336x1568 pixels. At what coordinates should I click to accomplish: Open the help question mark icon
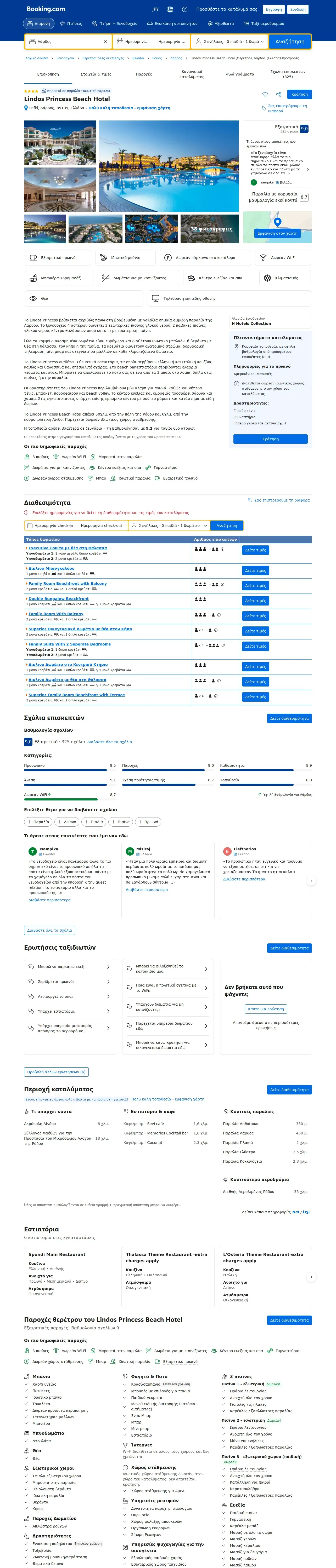pyautogui.click(x=184, y=10)
